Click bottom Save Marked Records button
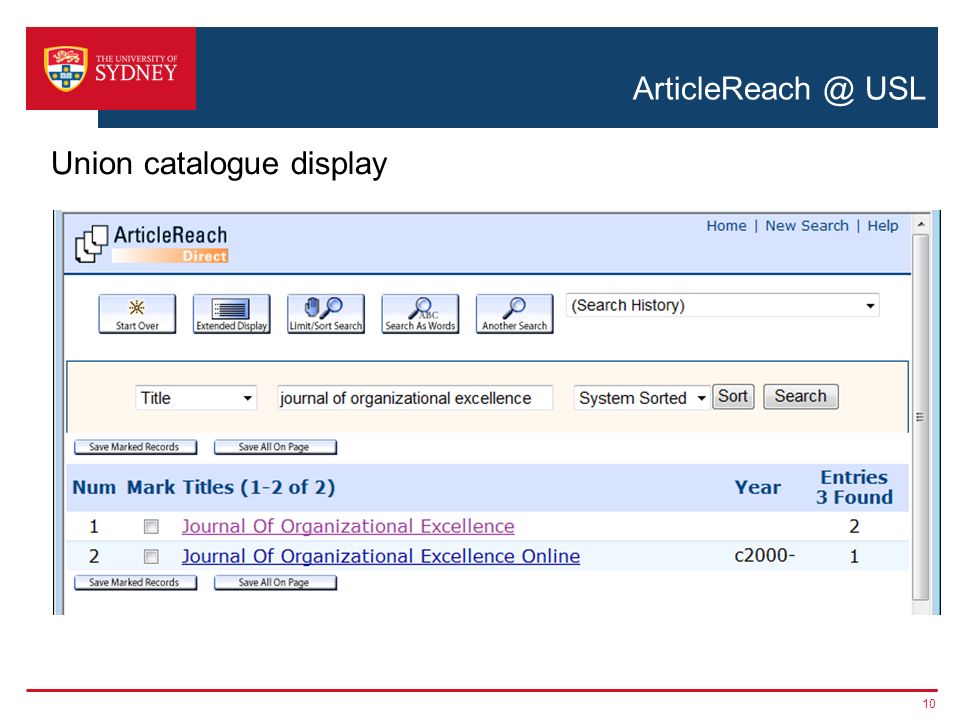960x720 pixels. 135,582
